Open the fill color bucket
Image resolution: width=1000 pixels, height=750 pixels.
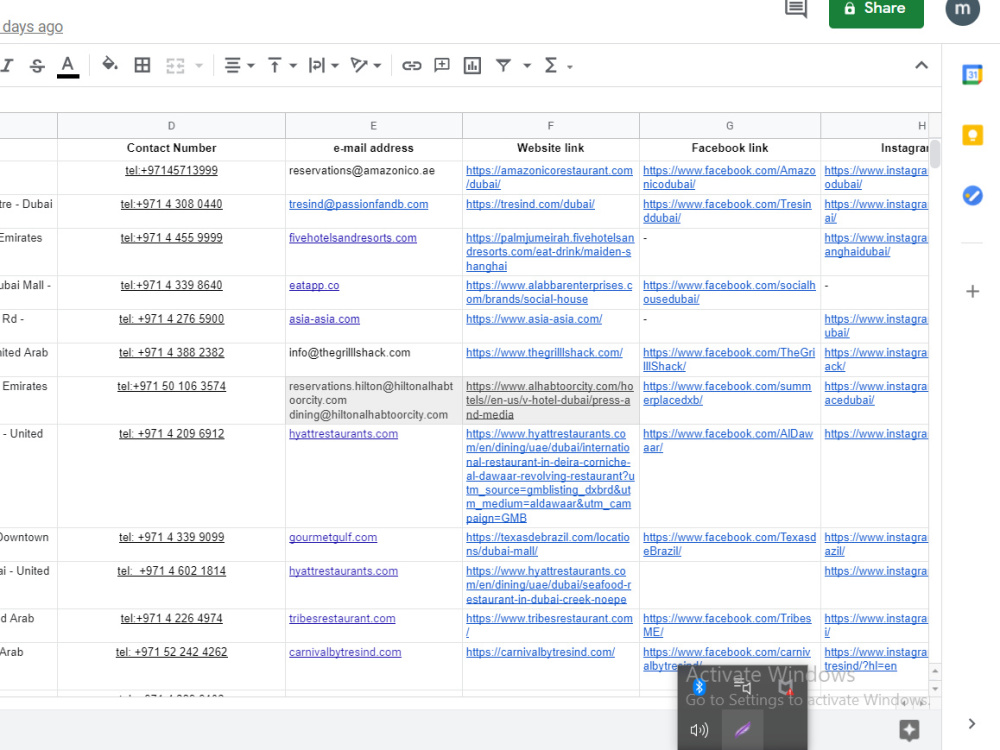110,64
